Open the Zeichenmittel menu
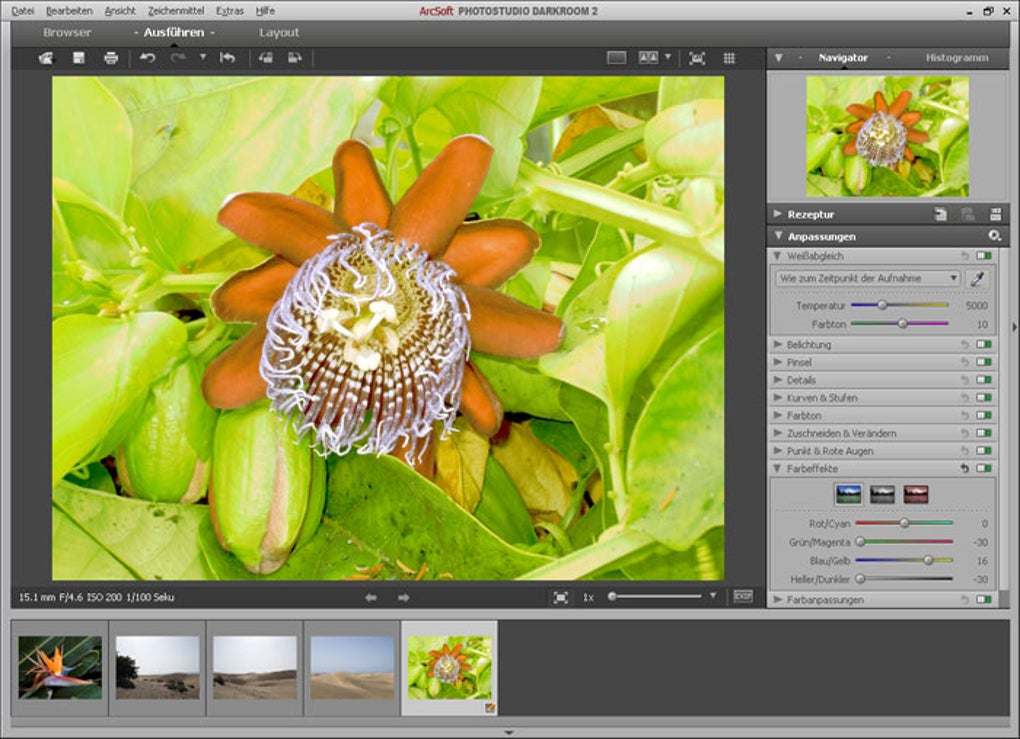 point(176,10)
